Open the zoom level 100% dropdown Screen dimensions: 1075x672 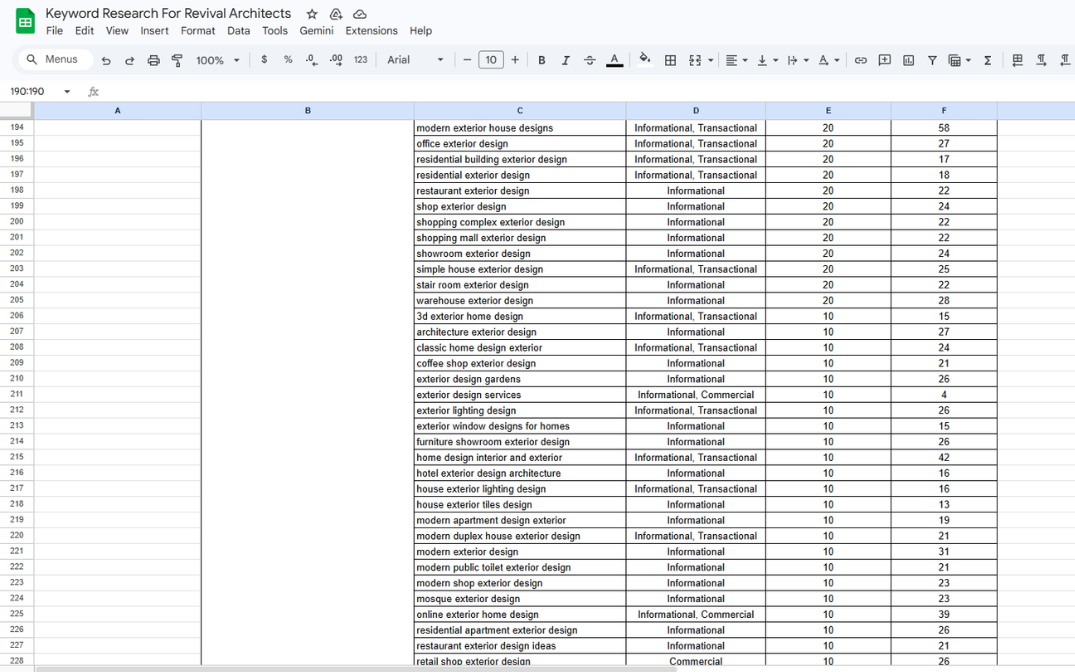click(x=218, y=60)
